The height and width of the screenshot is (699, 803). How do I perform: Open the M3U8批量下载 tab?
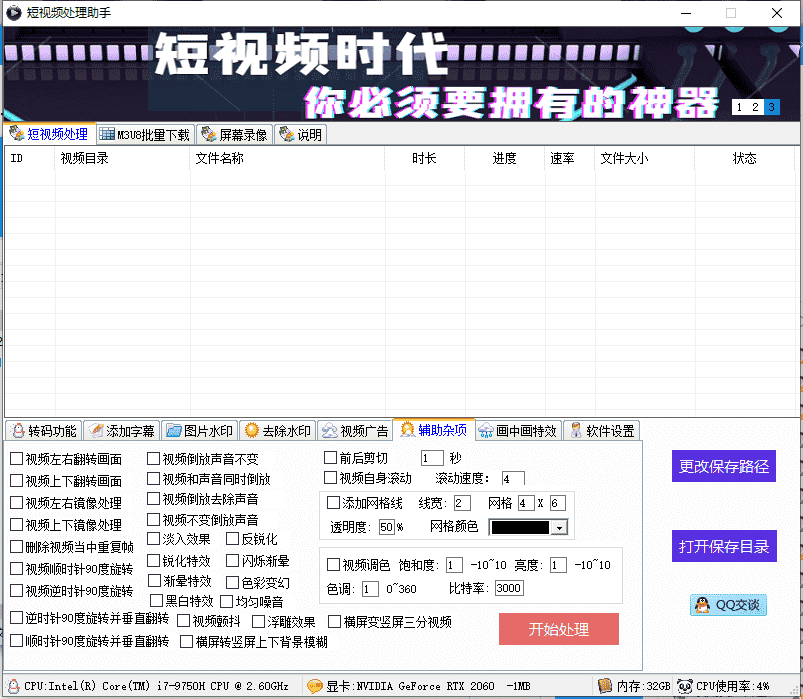coord(145,135)
